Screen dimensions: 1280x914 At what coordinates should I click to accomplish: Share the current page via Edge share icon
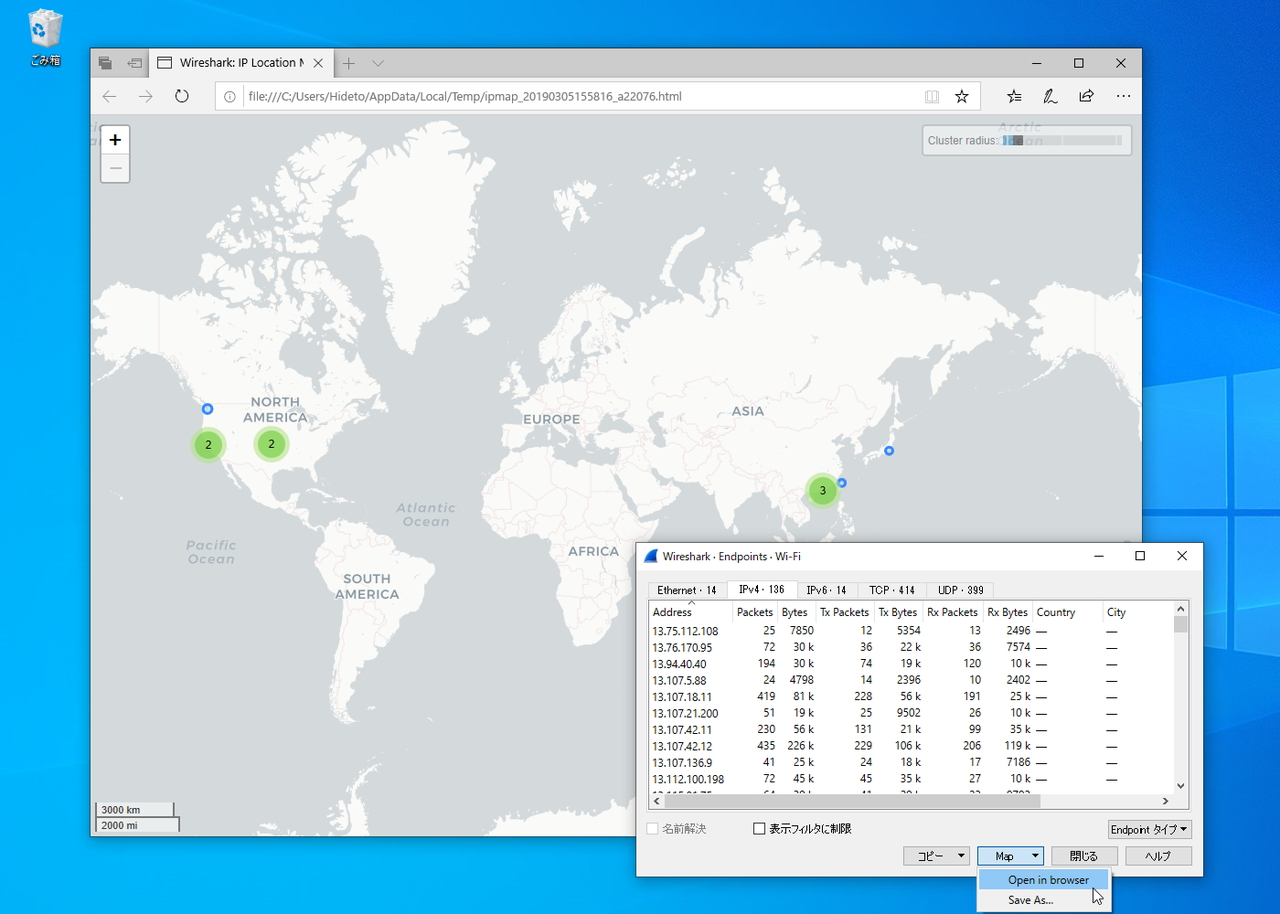[1086, 96]
